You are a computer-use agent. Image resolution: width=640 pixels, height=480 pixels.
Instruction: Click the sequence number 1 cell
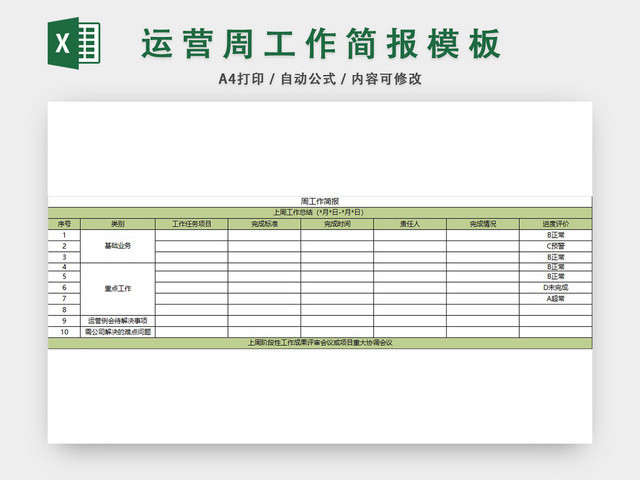[x=64, y=235]
